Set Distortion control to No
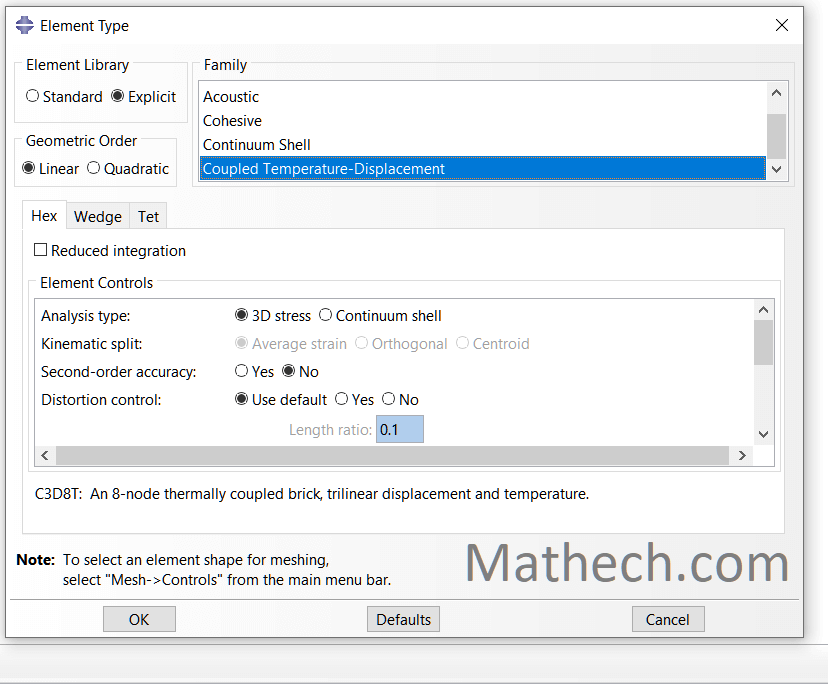 point(389,399)
